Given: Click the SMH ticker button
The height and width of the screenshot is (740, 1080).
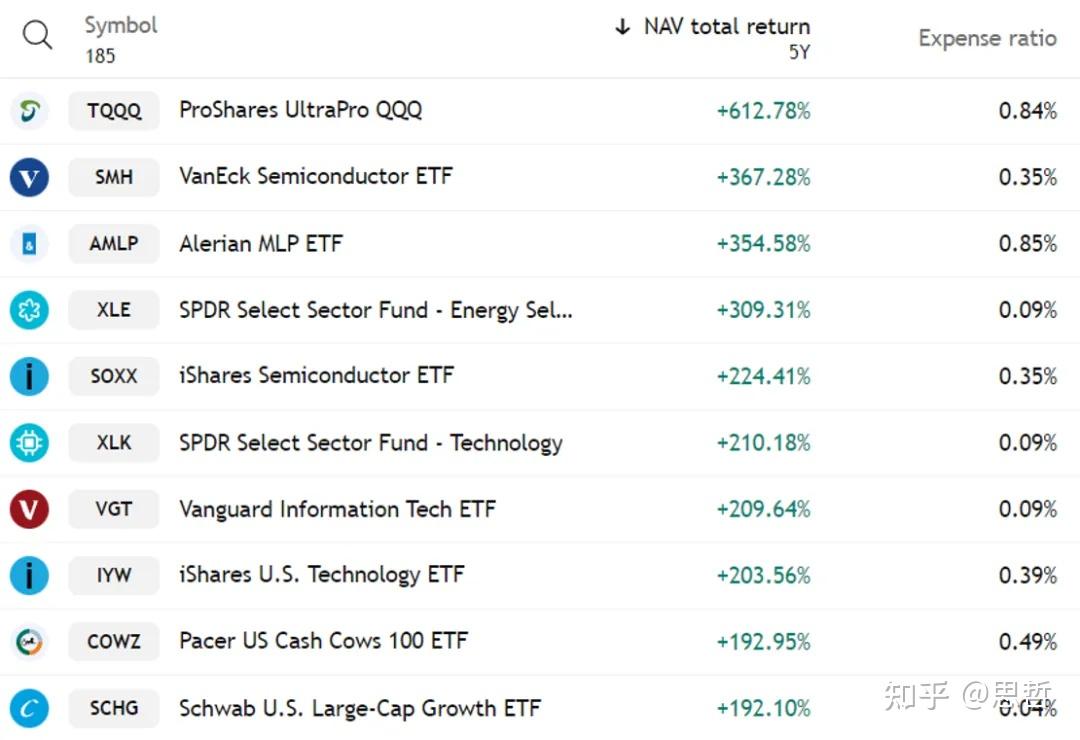Looking at the screenshot, I should (113, 177).
